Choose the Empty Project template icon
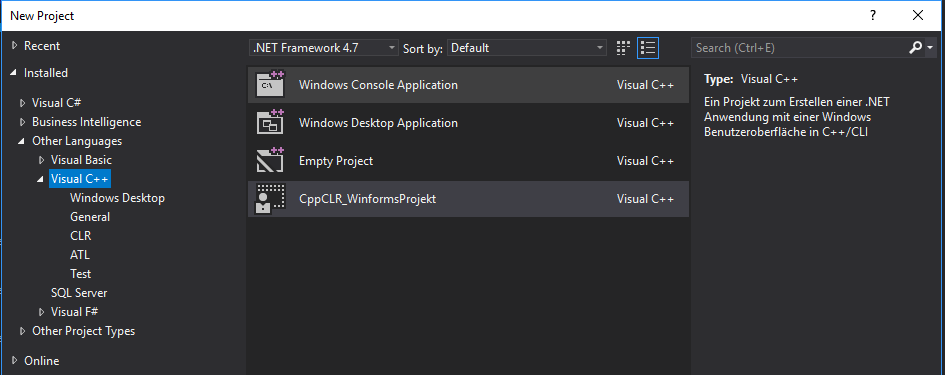Image resolution: width=945 pixels, height=375 pixels. point(269,160)
